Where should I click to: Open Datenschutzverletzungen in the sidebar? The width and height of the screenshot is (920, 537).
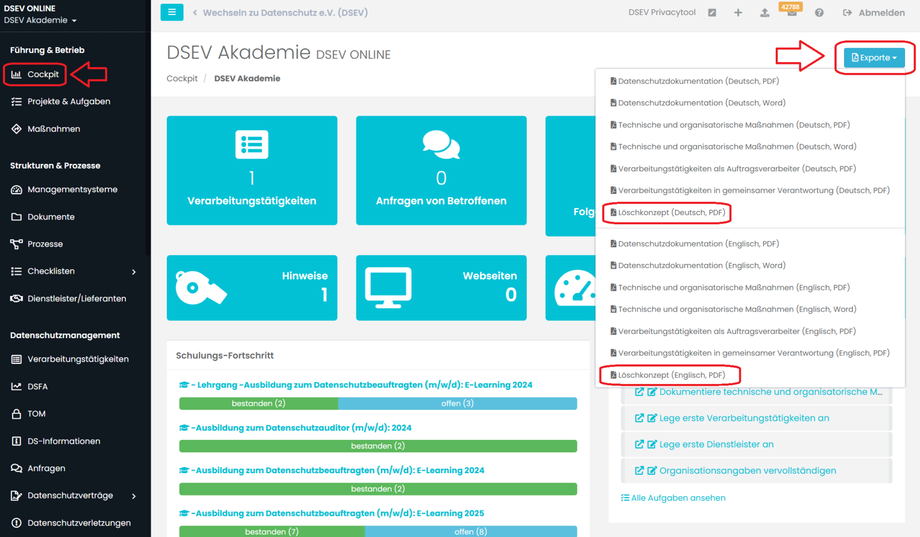click(71, 523)
